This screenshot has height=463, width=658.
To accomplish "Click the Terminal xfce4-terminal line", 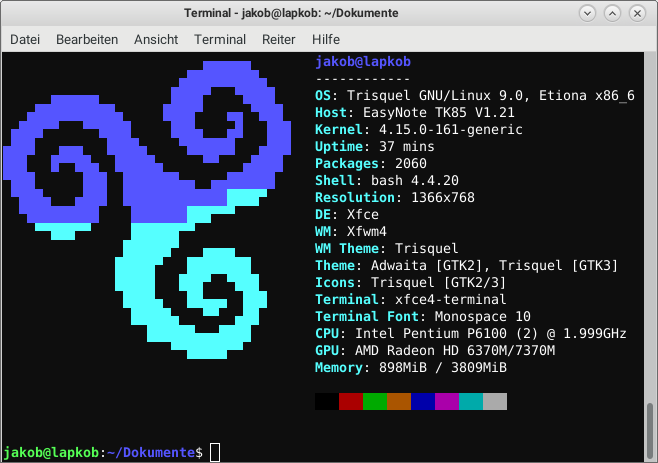I will click(x=411, y=300).
